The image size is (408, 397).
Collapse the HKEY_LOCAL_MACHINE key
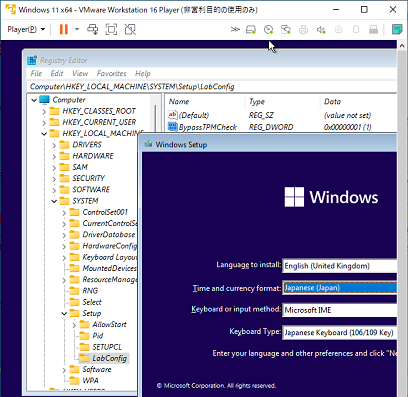click(44, 134)
